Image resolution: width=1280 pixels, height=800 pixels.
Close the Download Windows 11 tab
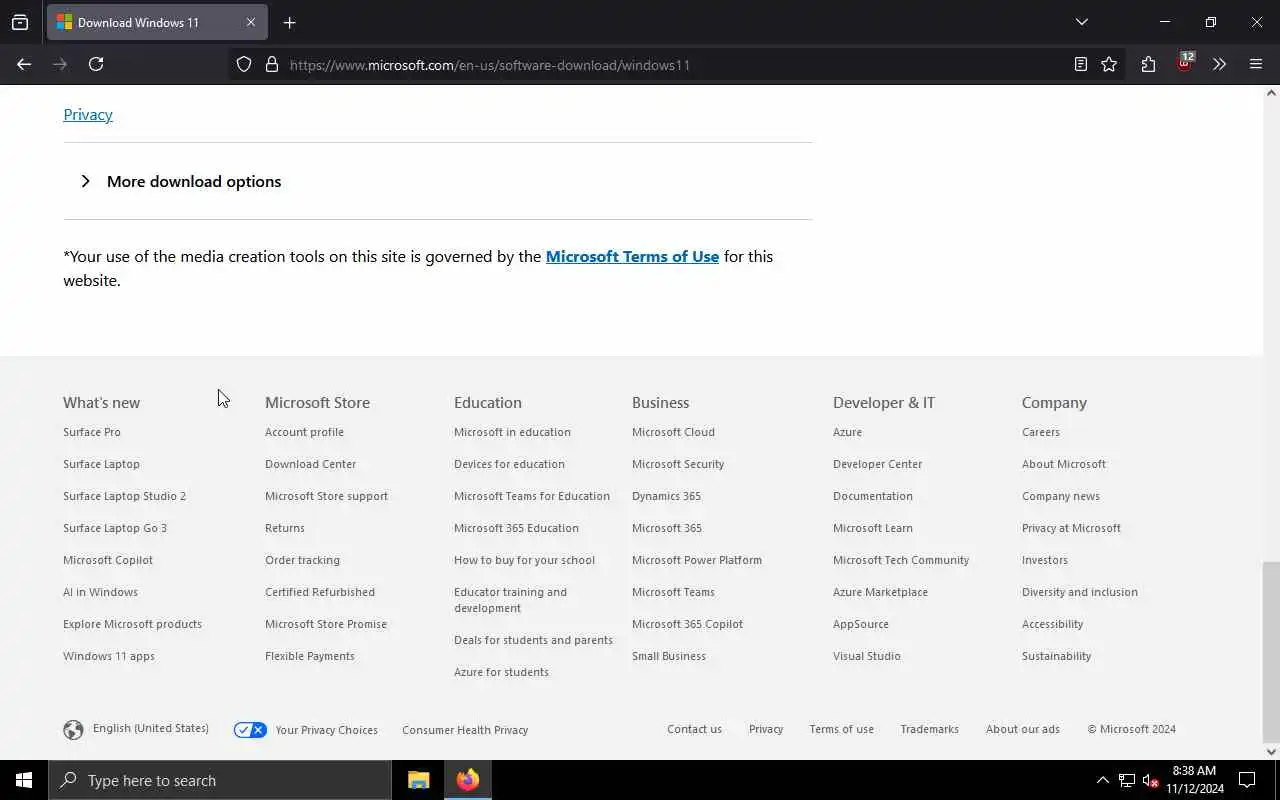coord(251,22)
